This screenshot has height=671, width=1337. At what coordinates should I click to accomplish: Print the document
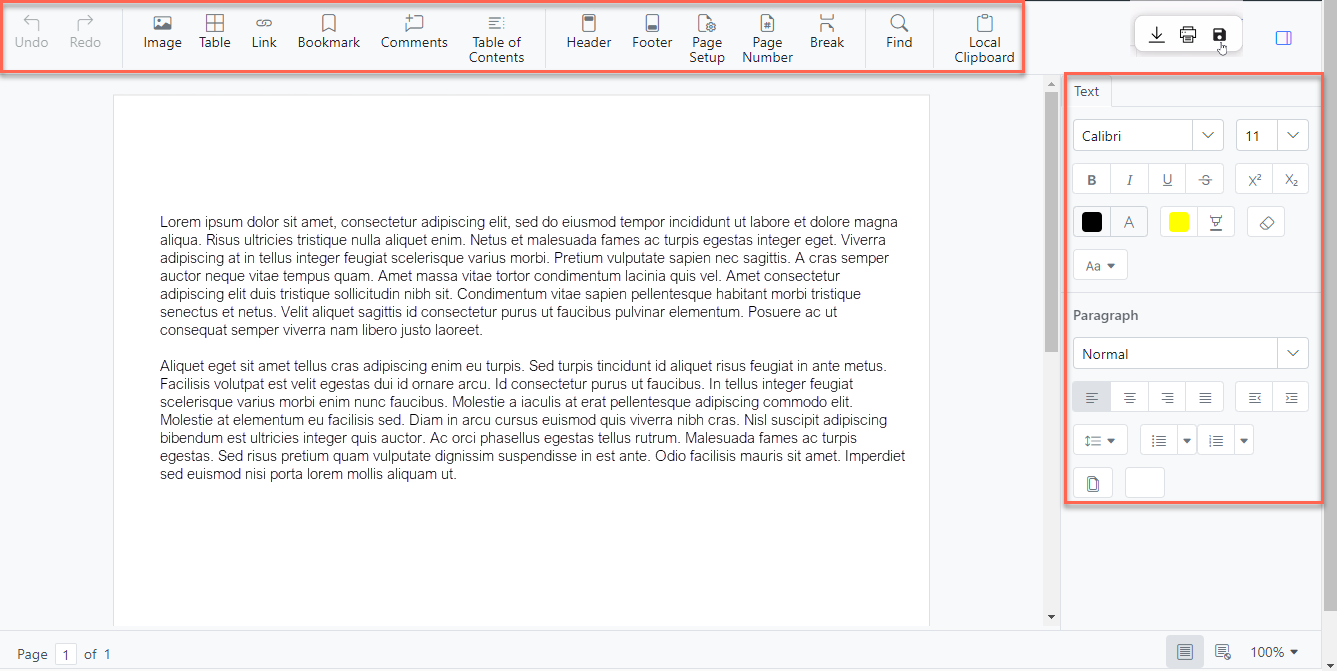point(1187,33)
